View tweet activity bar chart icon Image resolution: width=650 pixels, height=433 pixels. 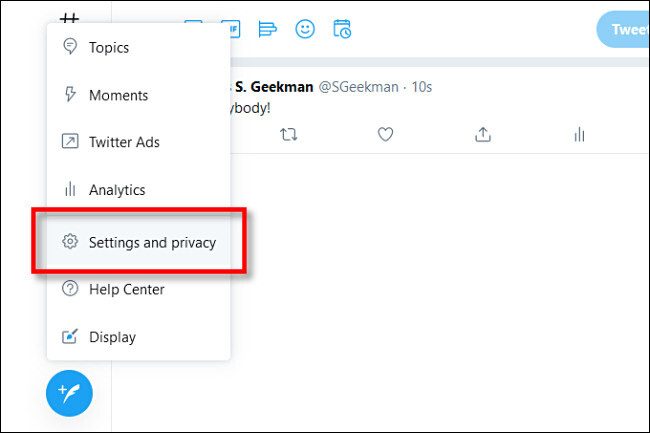(x=578, y=134)
